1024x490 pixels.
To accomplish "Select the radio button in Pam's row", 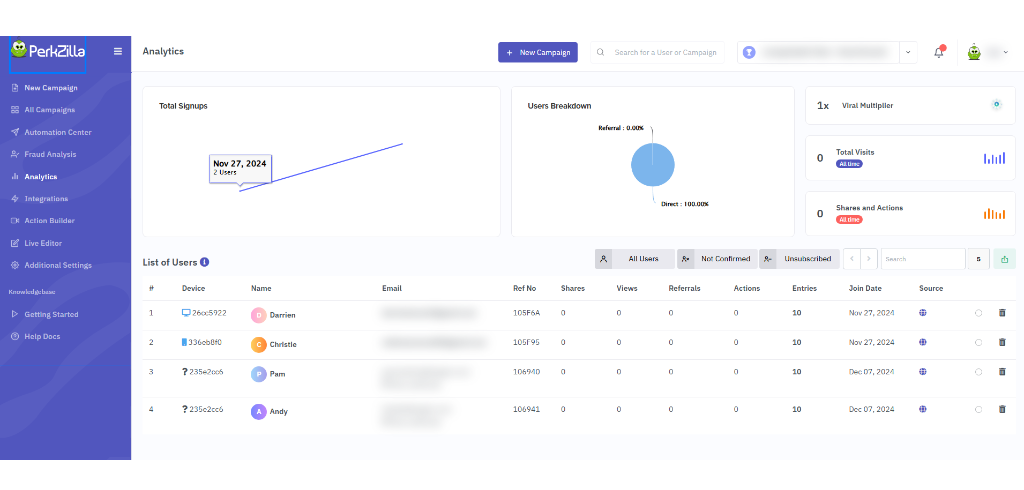I will point(978,371).
